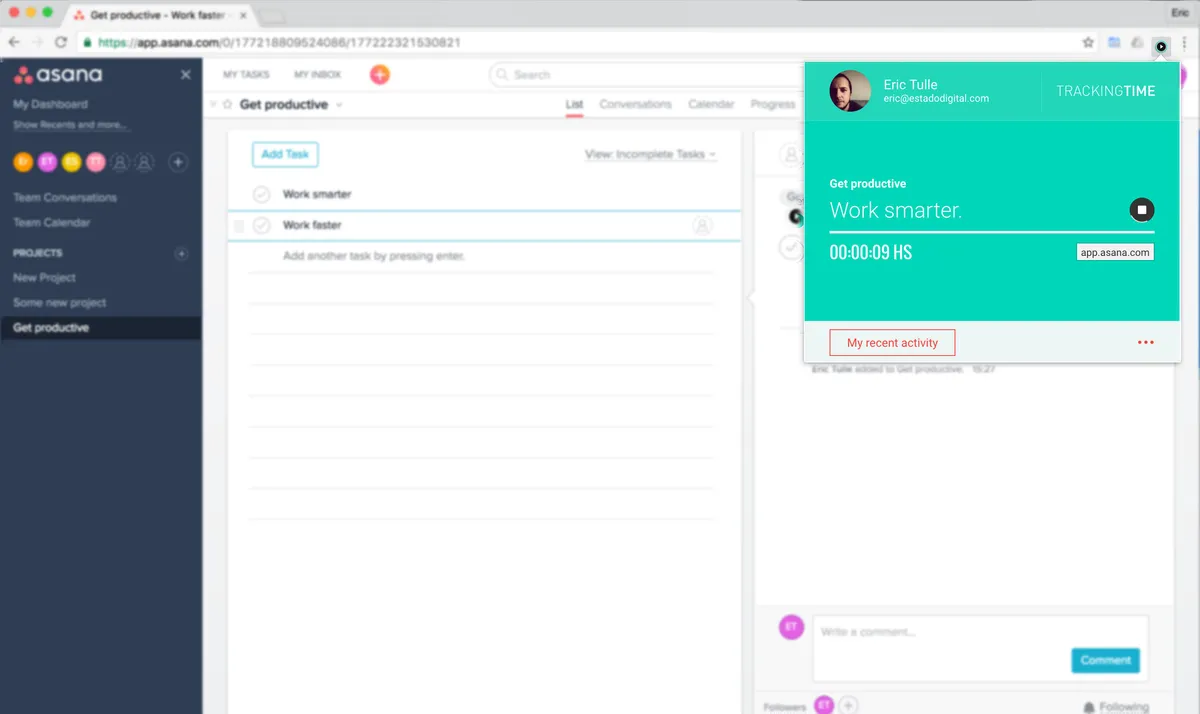Image resolution: width=1200 pixels, height=714 pixels.
Task: Click the Add Task button
Action: pyautogui.click(x=285, y=154)
